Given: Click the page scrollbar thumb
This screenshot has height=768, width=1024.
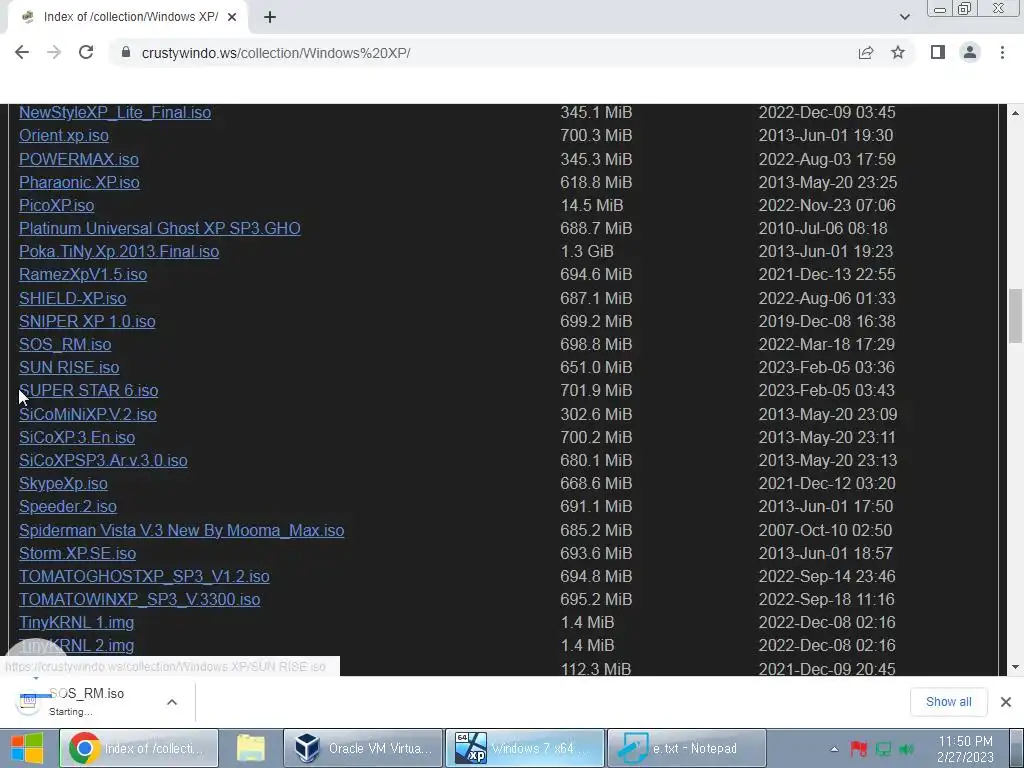Looking at the screenshot, I should pyautogui.click(x=1015, y=315).
